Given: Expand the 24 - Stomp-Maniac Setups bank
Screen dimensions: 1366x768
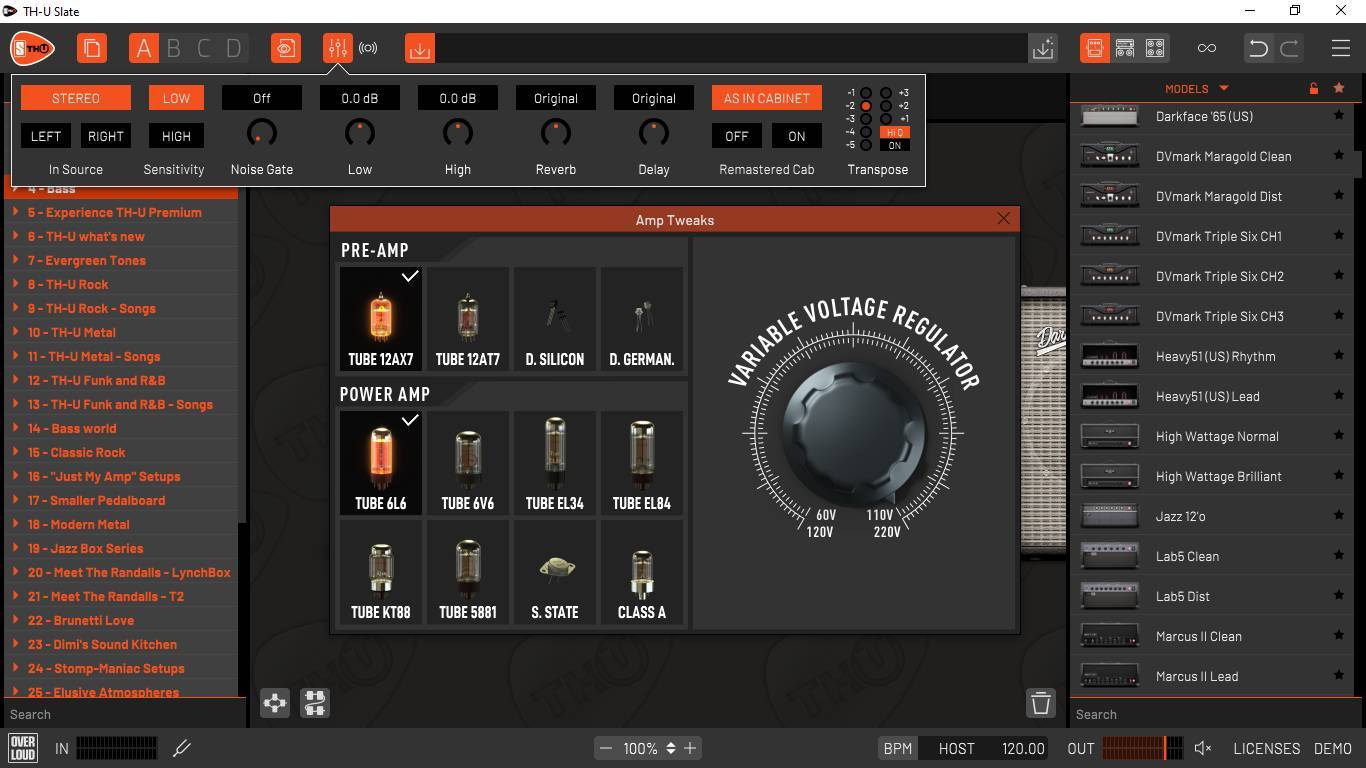Looking at the screenshot, I should pos(16,668).
